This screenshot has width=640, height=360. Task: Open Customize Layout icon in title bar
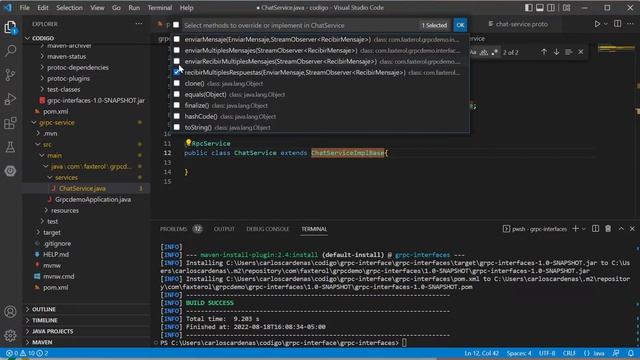tap(567, 8)
